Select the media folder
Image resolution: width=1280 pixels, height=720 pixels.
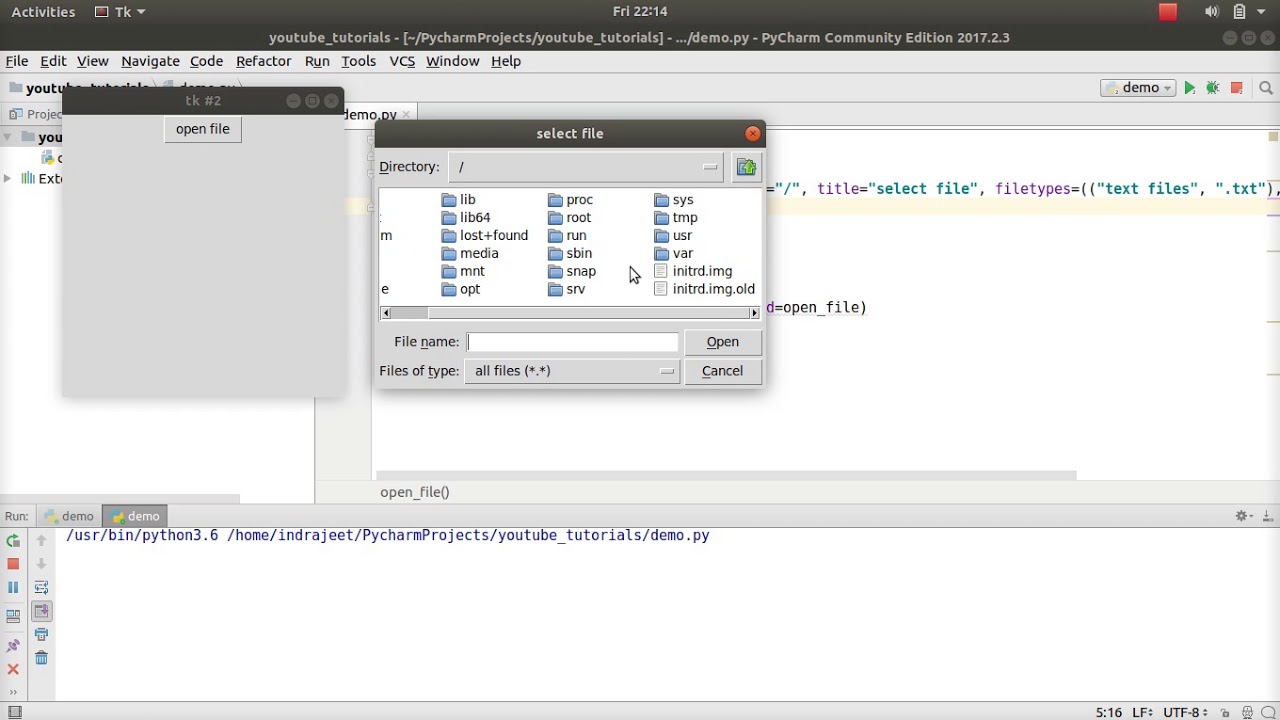(470, 254)
